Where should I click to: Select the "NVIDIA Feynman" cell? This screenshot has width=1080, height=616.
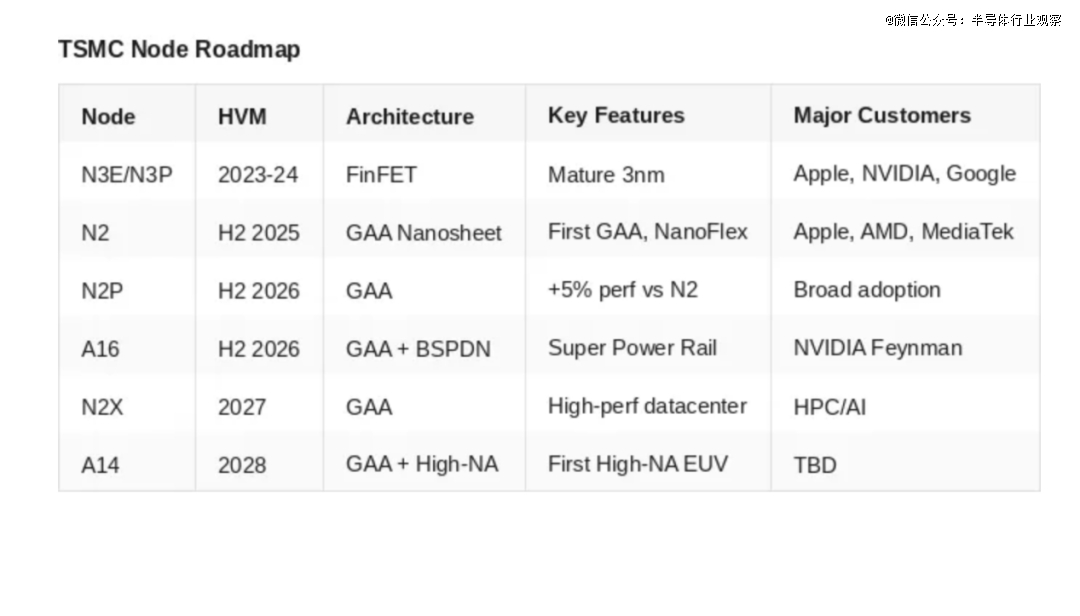tap(877, 348)
